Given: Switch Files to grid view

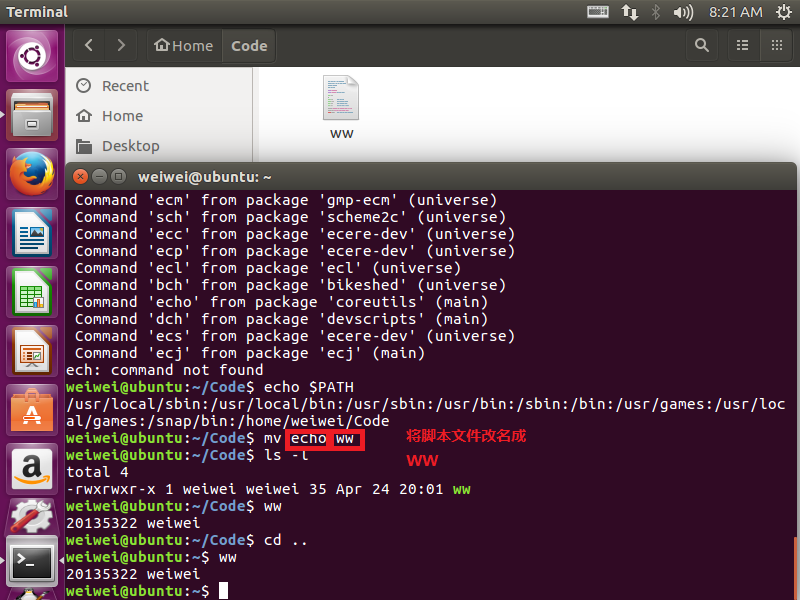Looking at the screenshot, I should (x=777, y=45).
